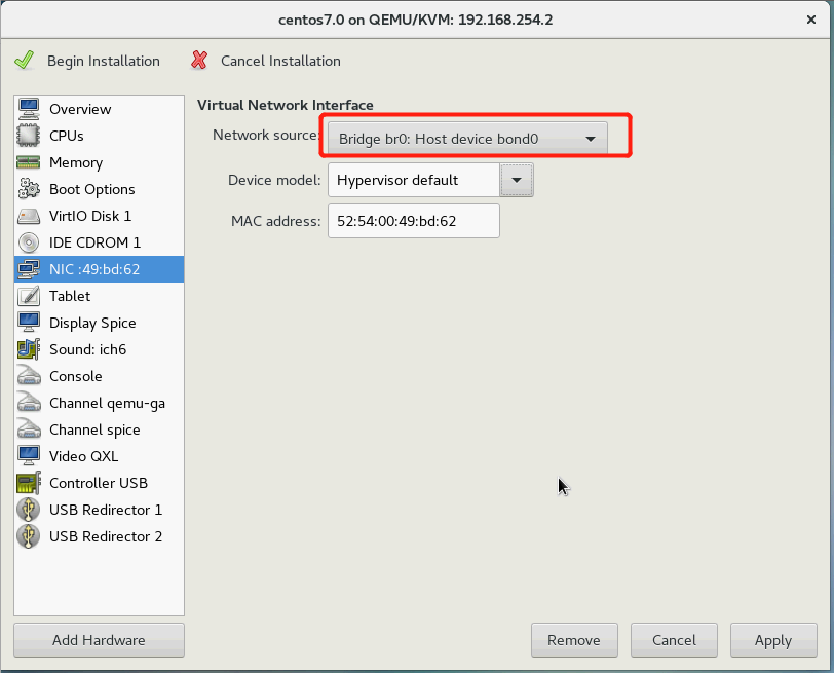This screenshot has height=673, width=834.
Task: Open the USB Redirector 2 entry
Action: tap(99, 536)
